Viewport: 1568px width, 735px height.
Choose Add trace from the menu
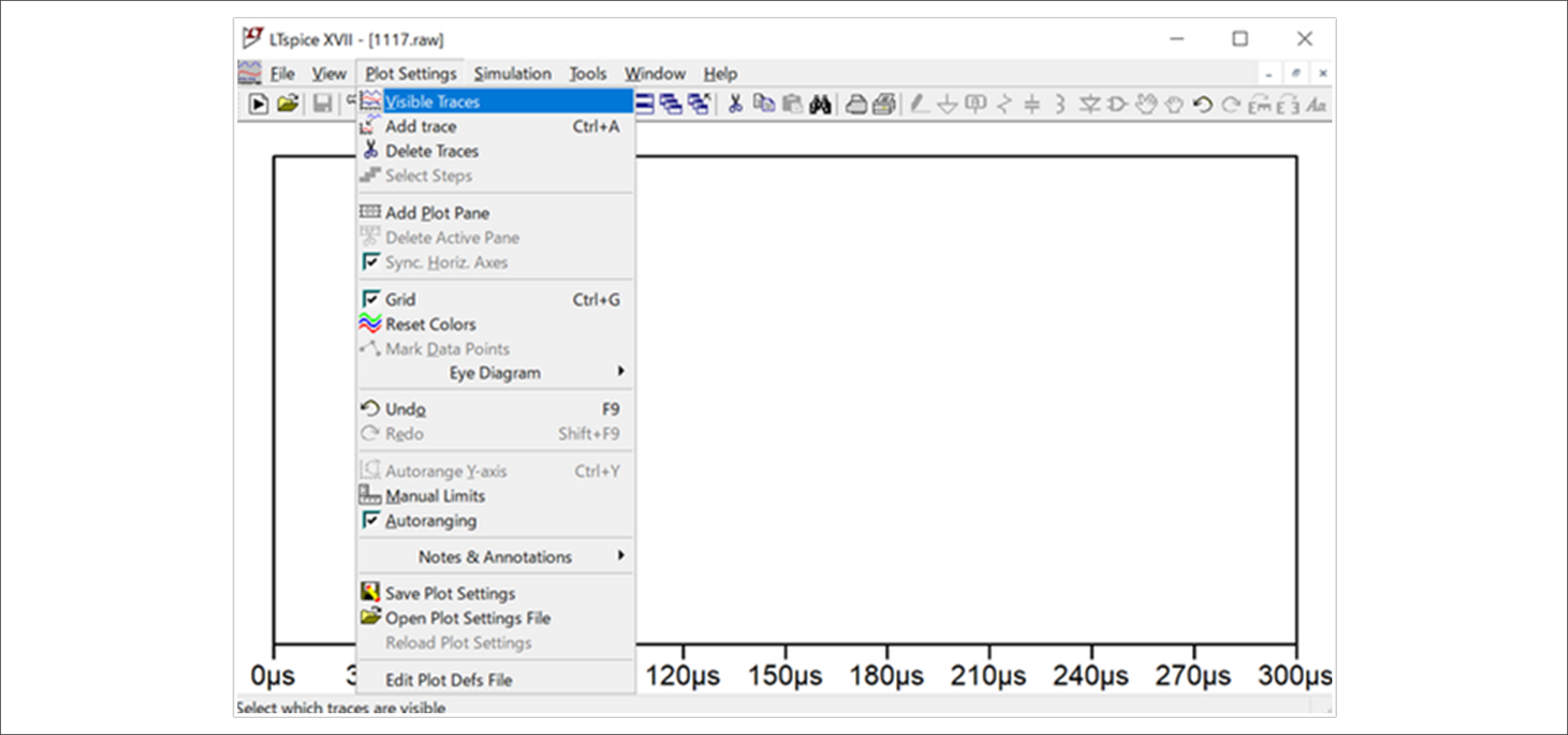pyautogui.click(x=495, y=126)
